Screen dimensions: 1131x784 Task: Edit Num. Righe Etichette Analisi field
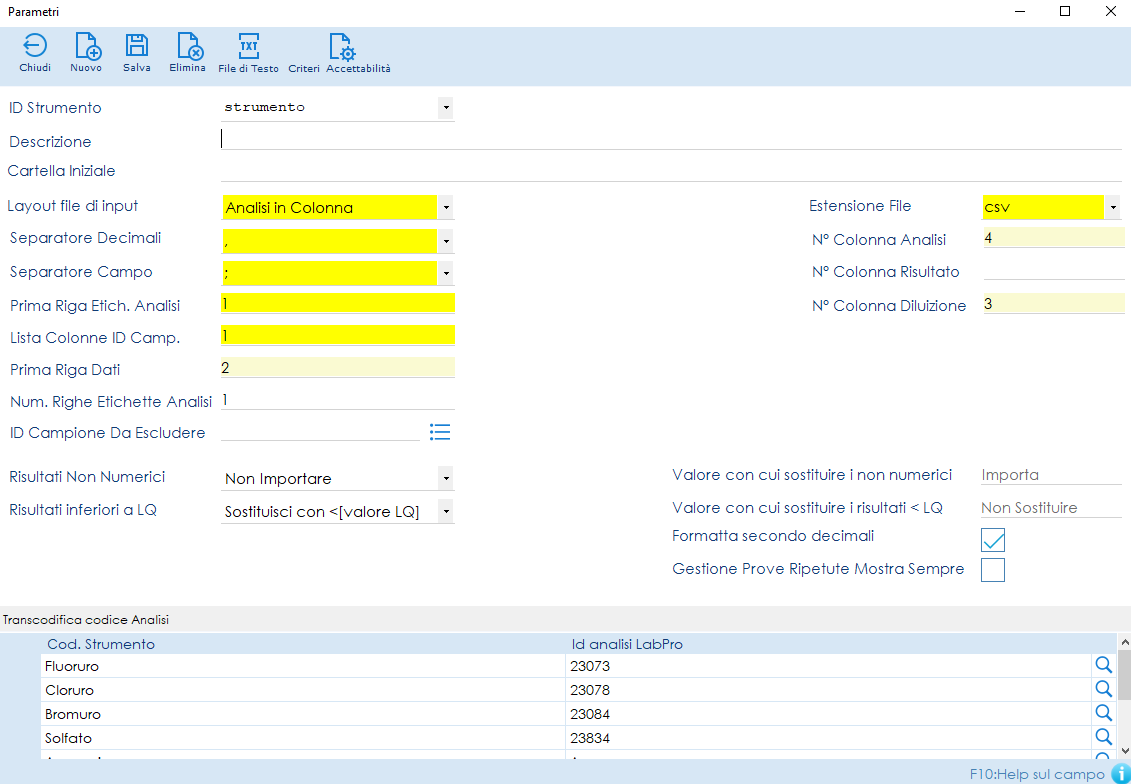click(x=338, y=400)
